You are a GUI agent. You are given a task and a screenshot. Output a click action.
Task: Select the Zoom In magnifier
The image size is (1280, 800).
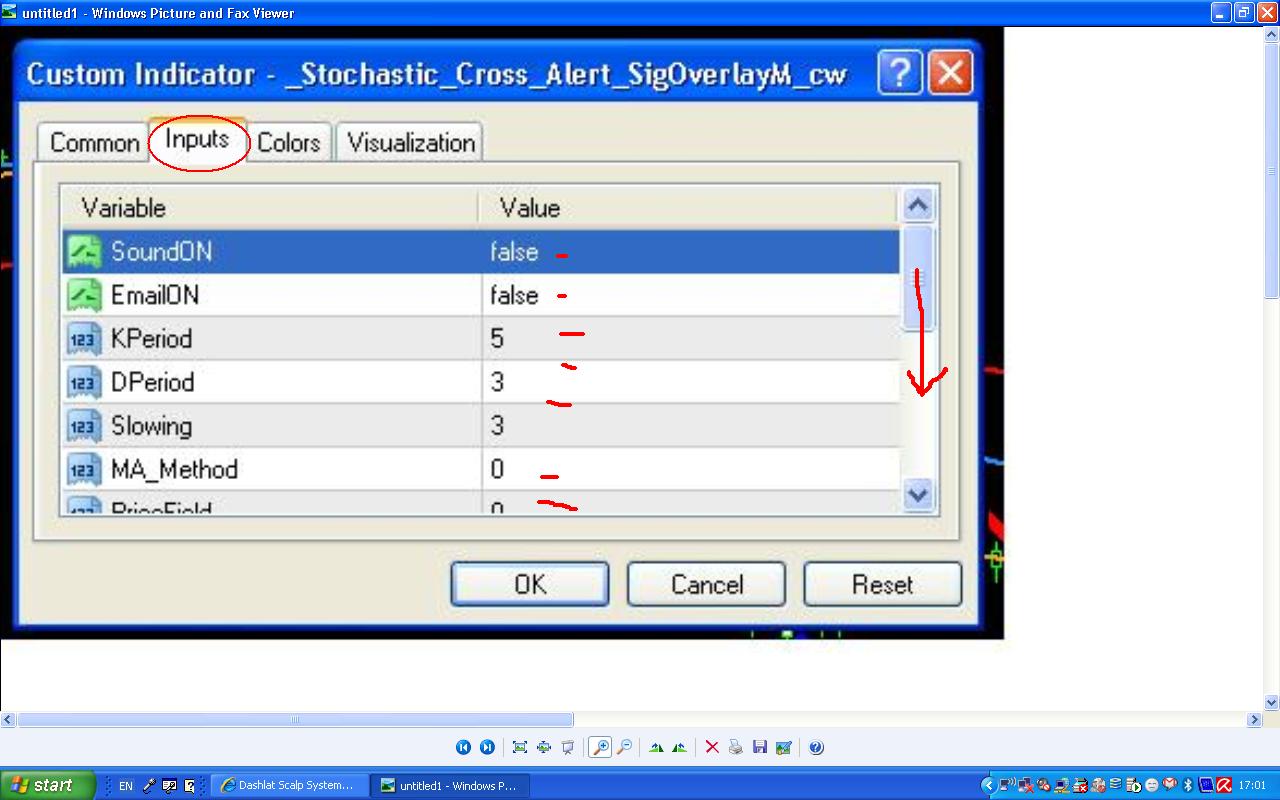pos(600,747)
